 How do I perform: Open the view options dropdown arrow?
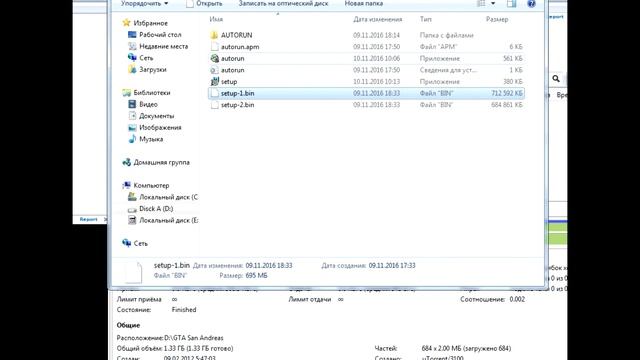493,3
